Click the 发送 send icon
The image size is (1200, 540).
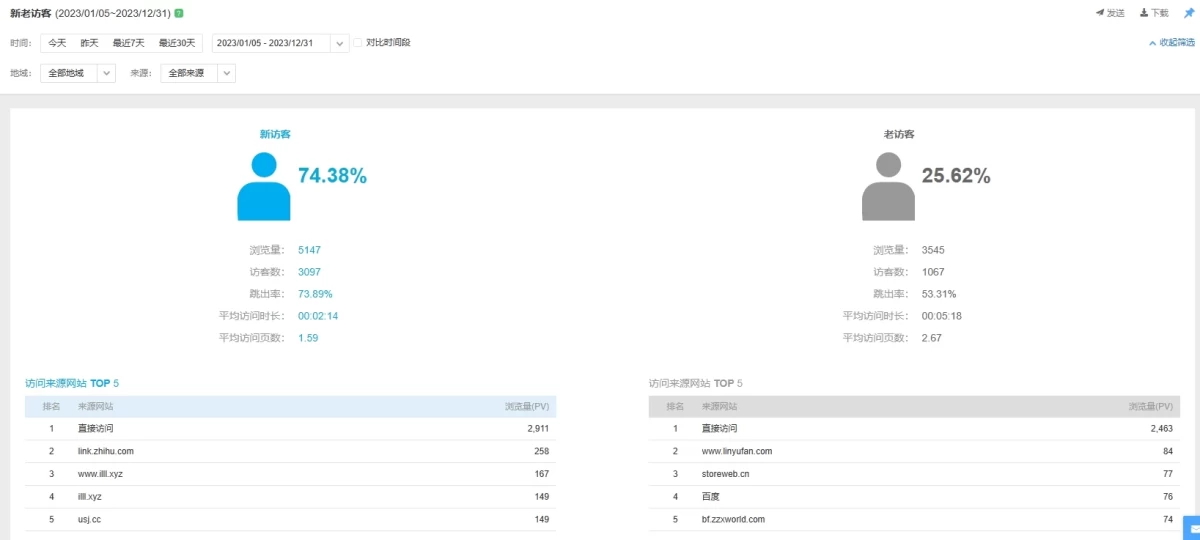1100,13
